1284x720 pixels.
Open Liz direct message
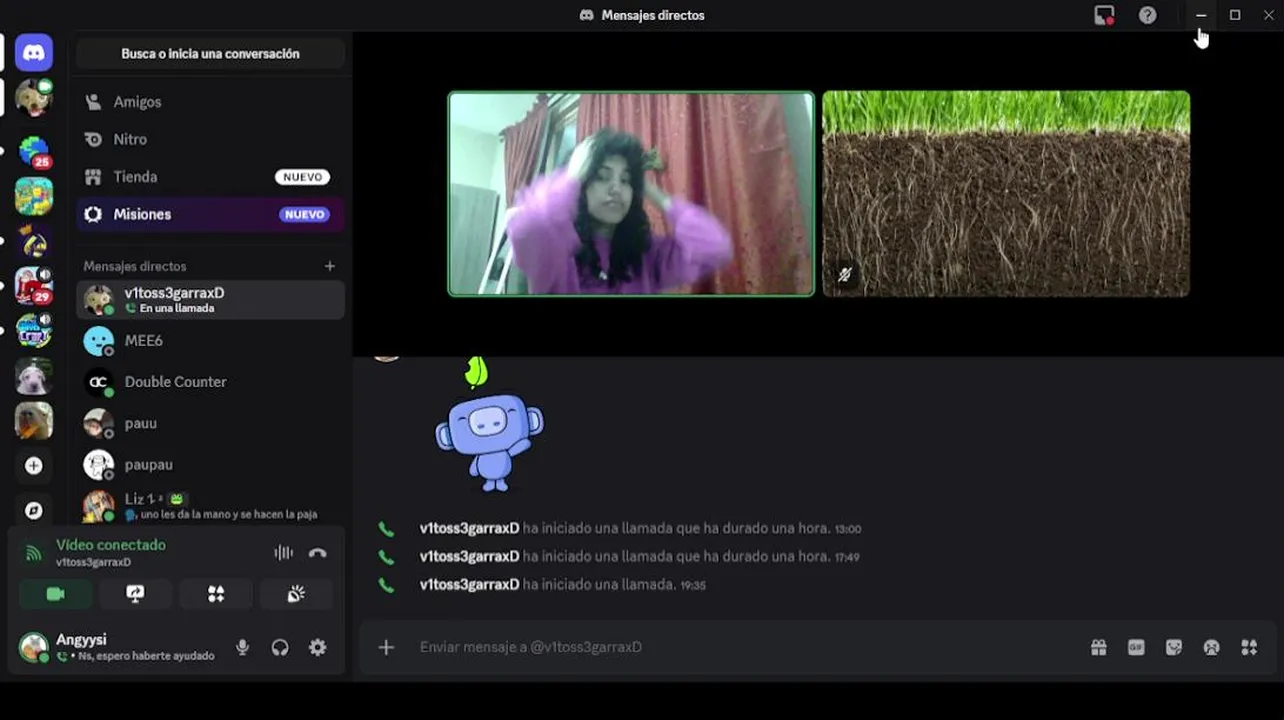click(x=210, y=506)
